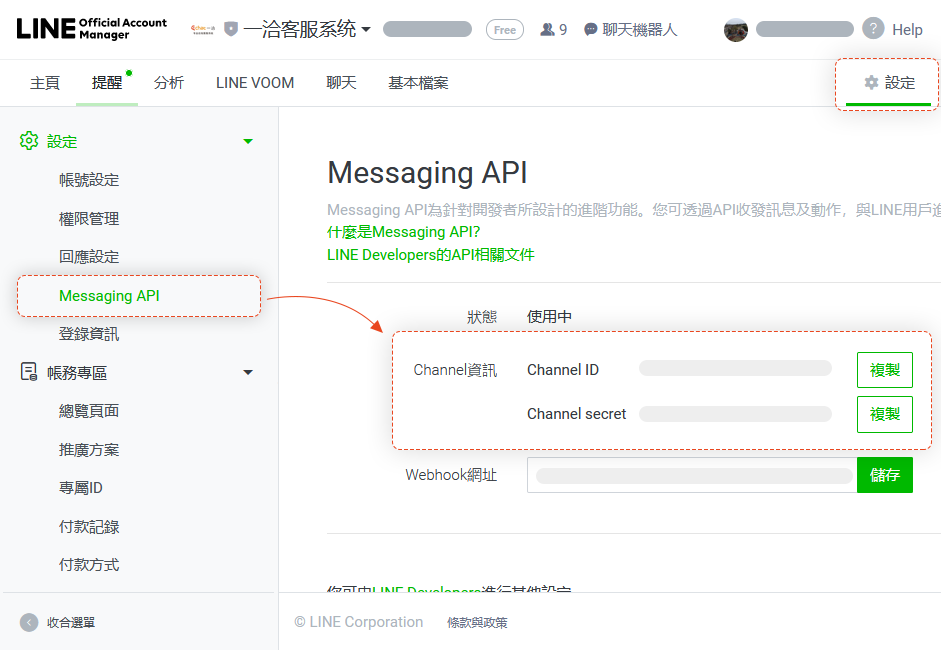The height and width of the screenshot is (650, 941).
Task: Click the 使用中 status text
Action: point(549,316)
